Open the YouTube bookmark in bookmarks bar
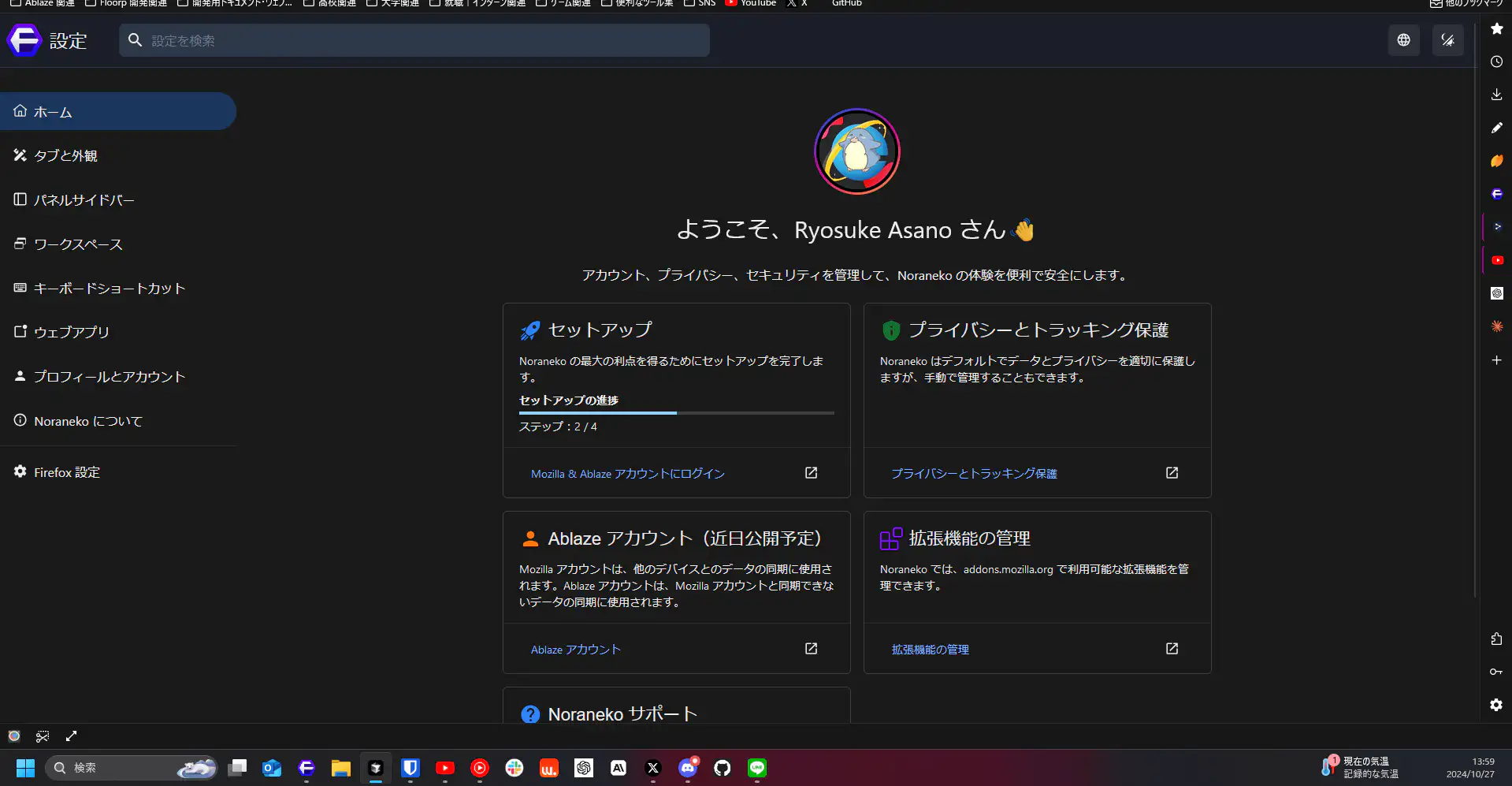Screen dimensions: 1512x786 click(750, 4)
